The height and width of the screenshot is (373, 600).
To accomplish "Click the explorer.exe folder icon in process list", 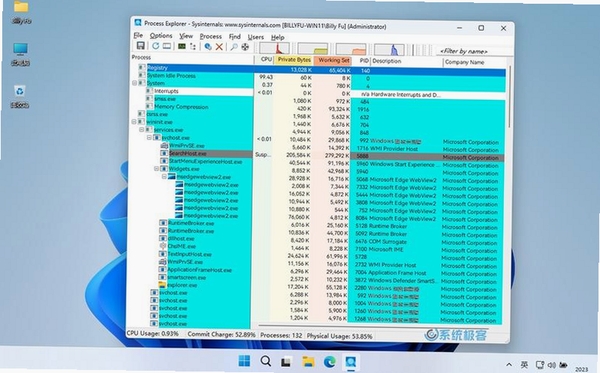I will click(x=162, y=285).
